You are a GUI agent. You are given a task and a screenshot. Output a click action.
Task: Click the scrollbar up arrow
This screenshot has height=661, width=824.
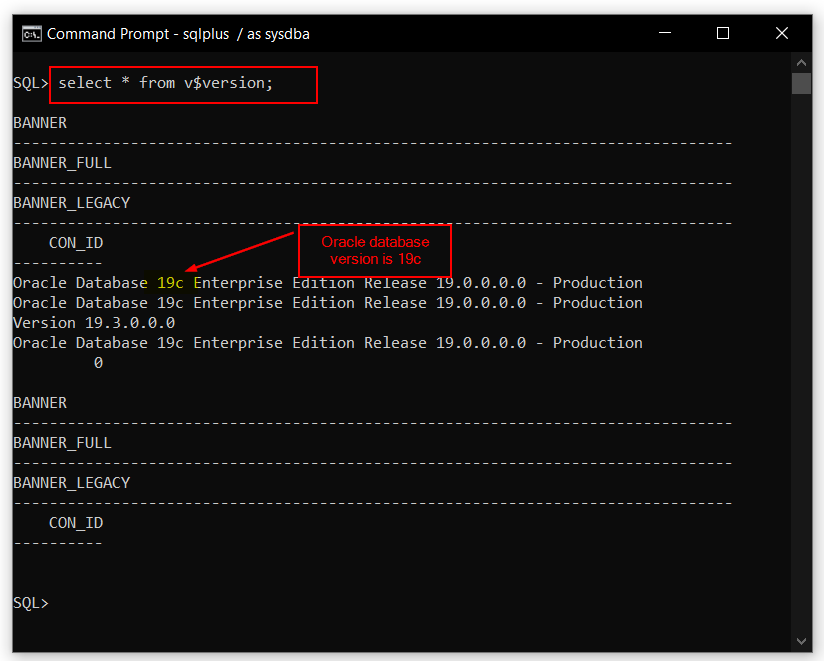[801, 61]
